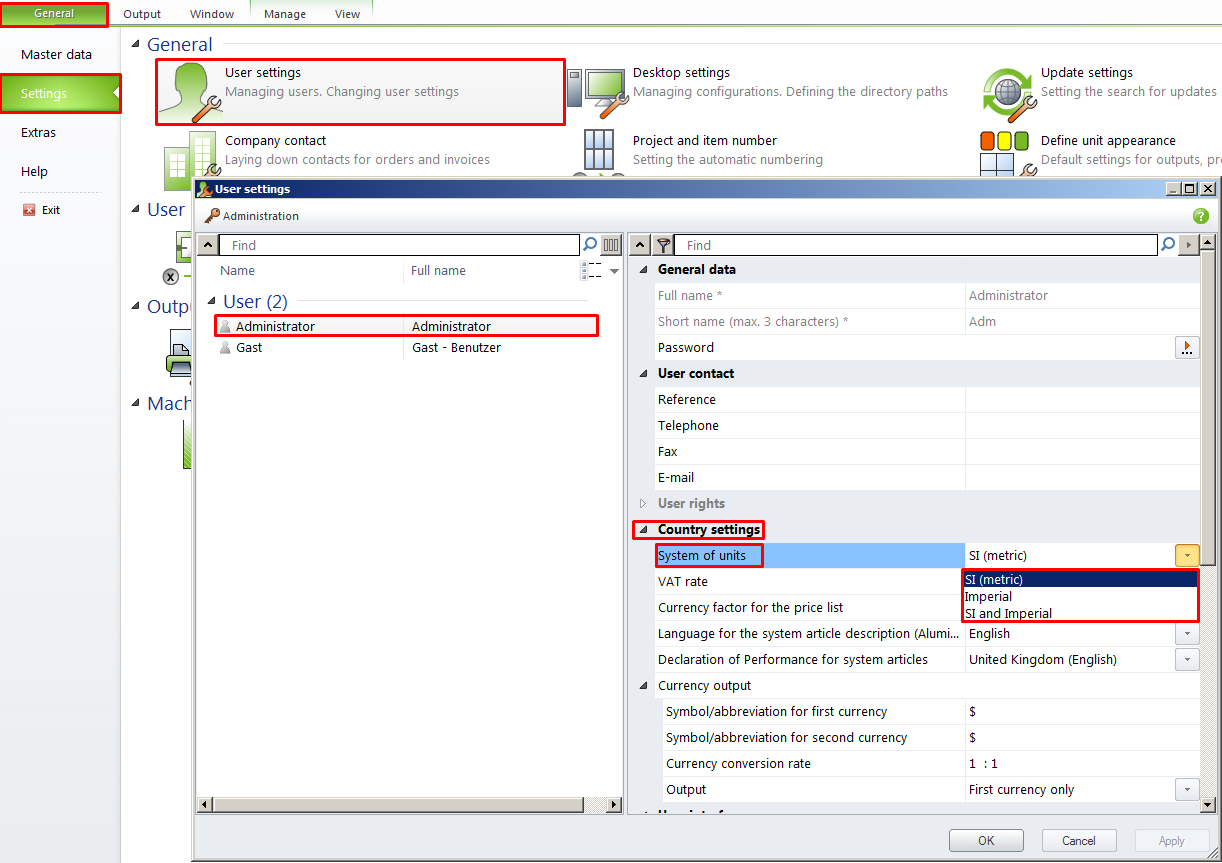Collapse the Country settings section

point(643,530)
